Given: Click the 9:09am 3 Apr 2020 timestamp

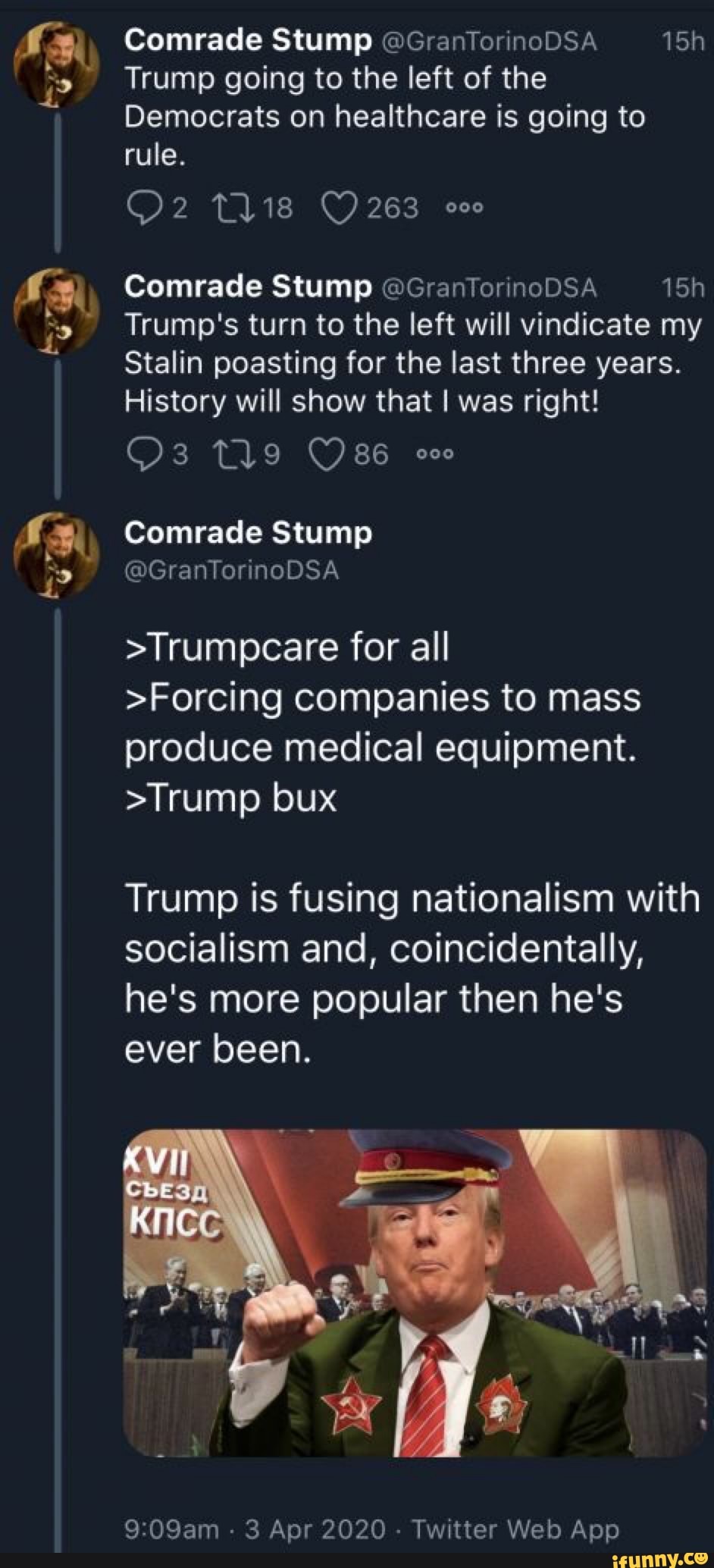Looking at the screenshot, I should 255,1529.
